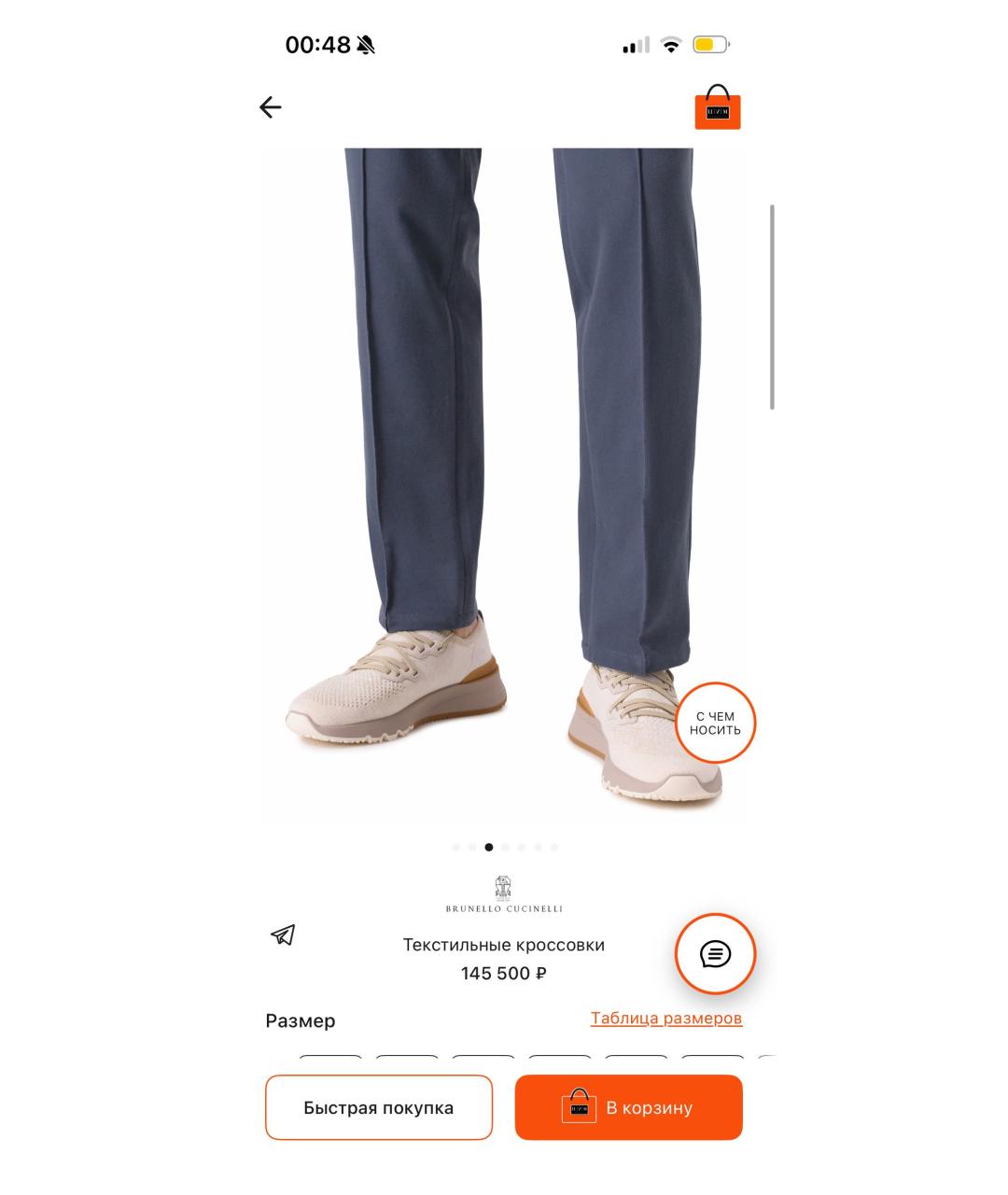Viewport: 1008px width, 1195px height.
Task: Select the fourth image pagination dot
Action: [505, 848]
